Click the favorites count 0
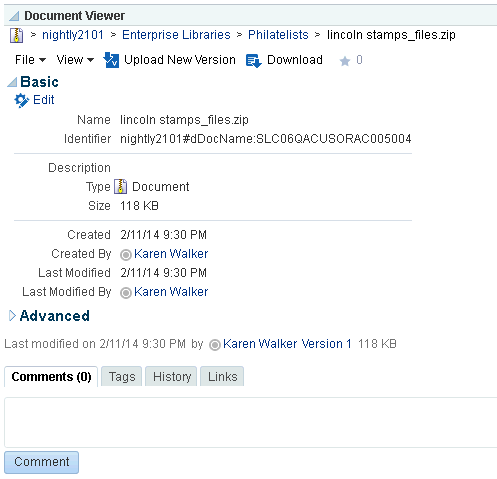This screenshot has width=497, height=479. [359, 60]
